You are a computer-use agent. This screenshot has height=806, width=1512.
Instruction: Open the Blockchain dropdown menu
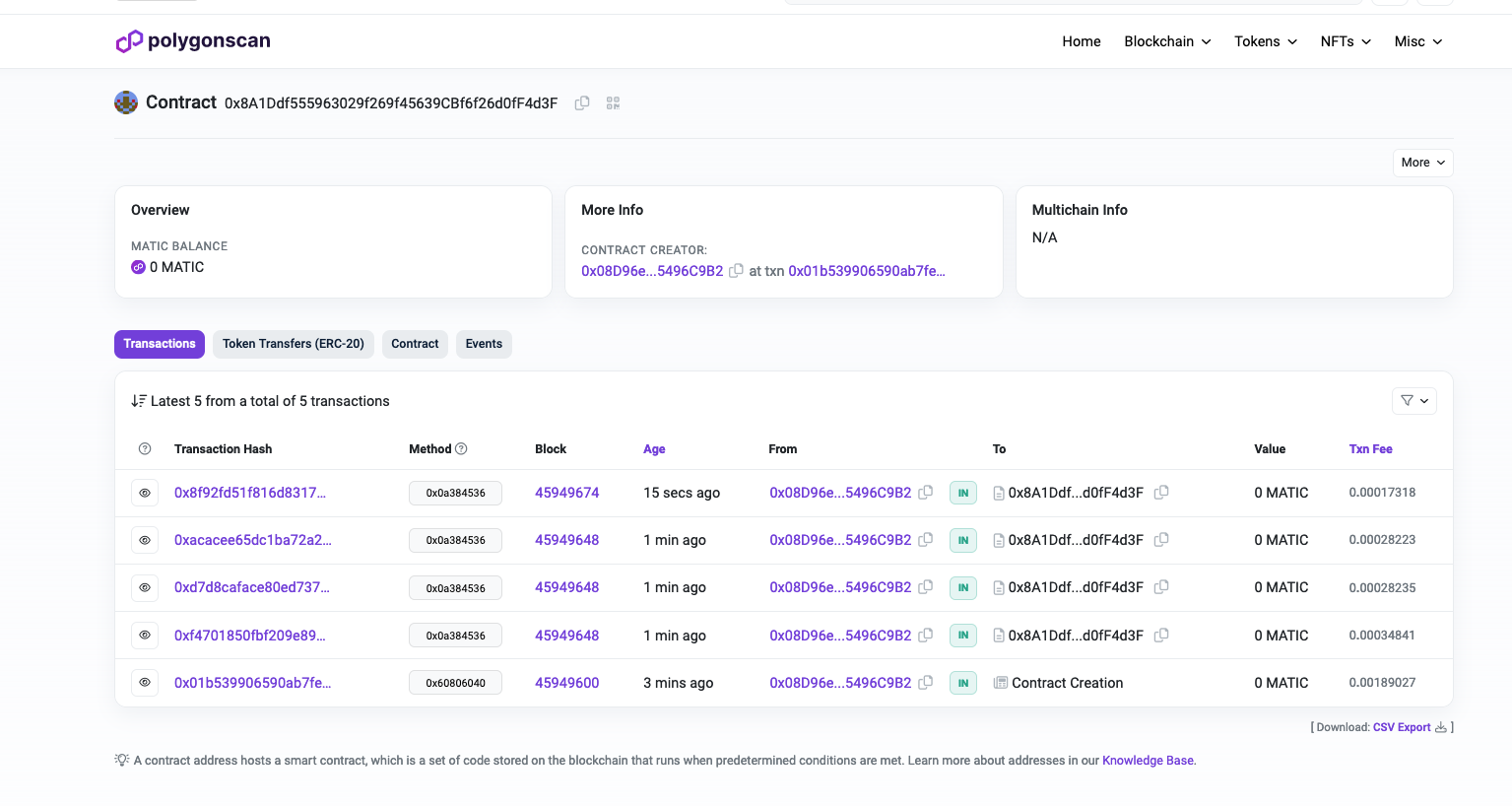click(1167, 41)
